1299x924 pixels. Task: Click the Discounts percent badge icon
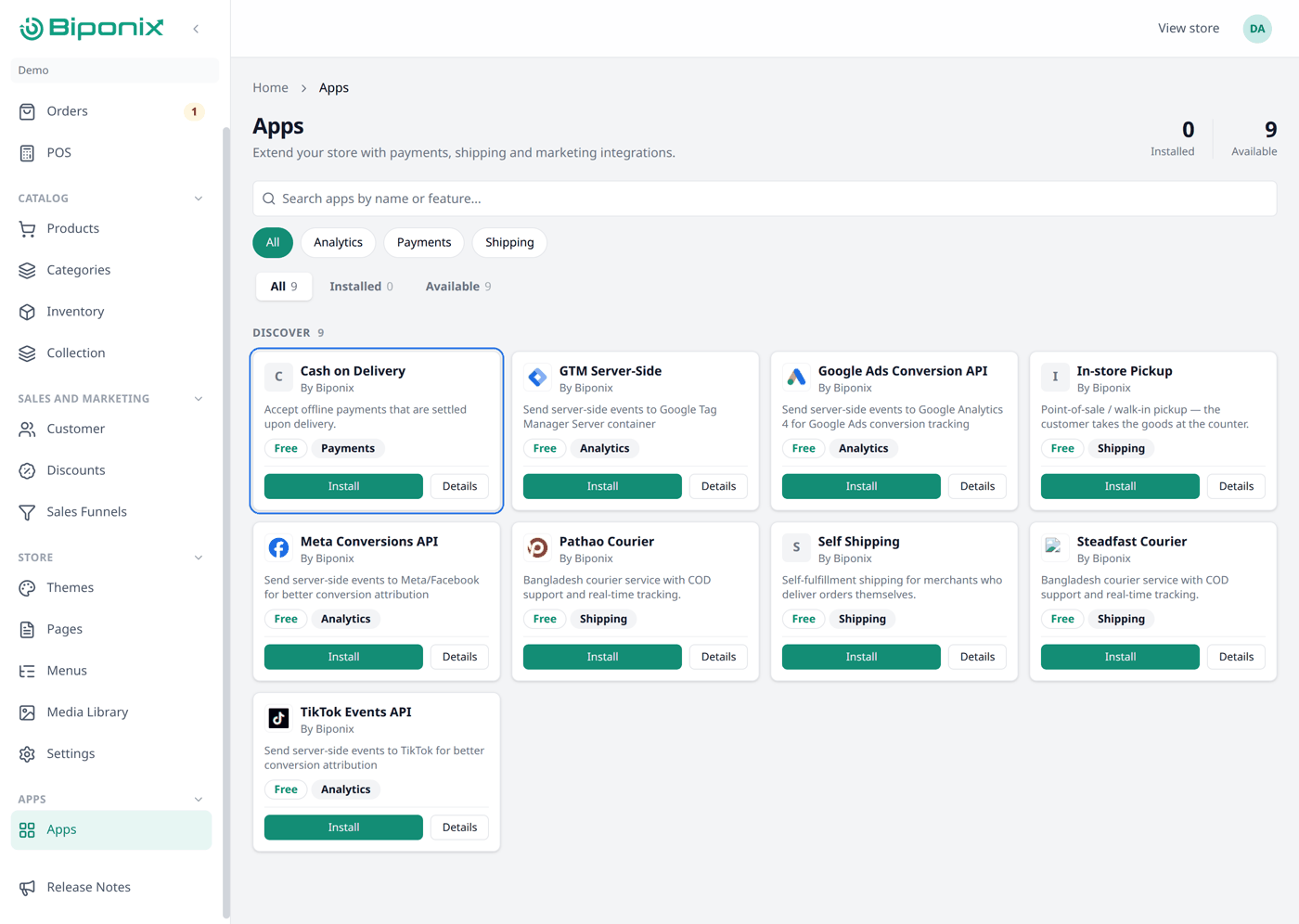coord(27,471)
